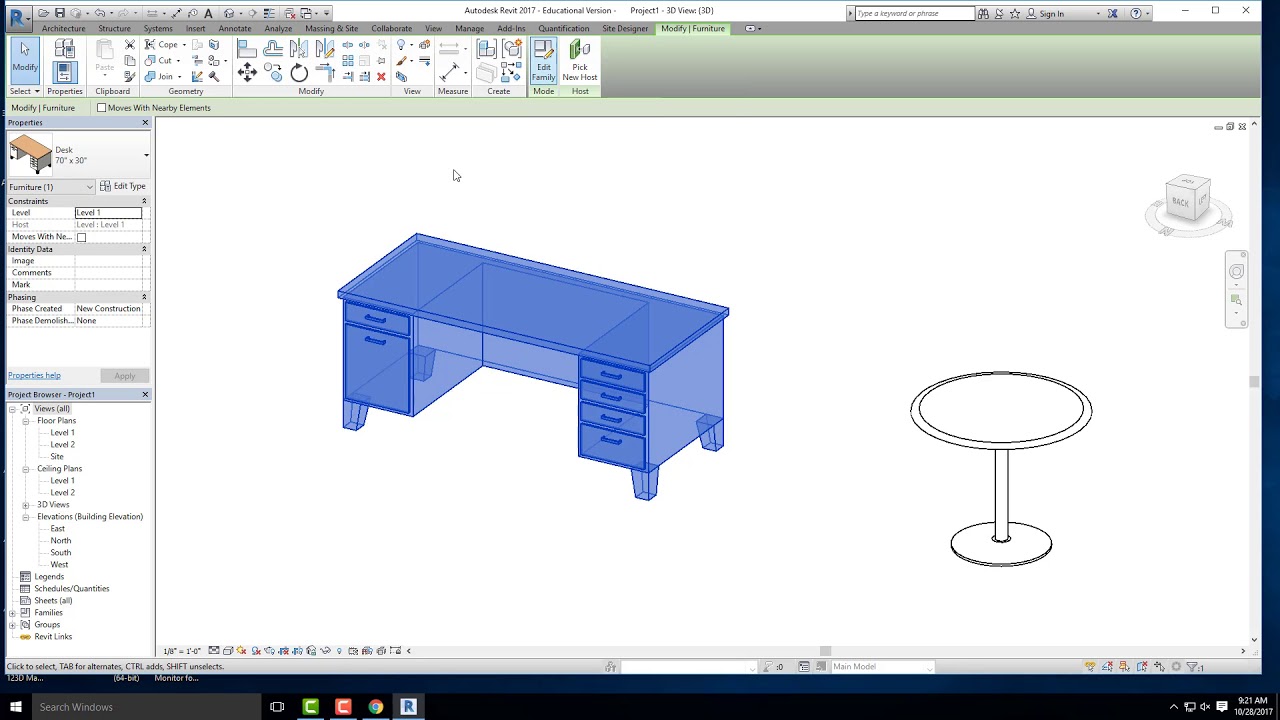Click the Align tool icon

coord(246,48)
